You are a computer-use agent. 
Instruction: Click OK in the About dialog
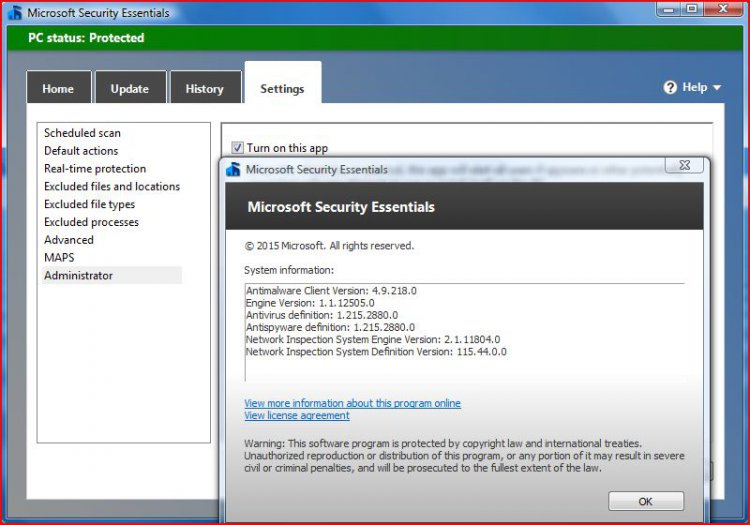point(646,501)
